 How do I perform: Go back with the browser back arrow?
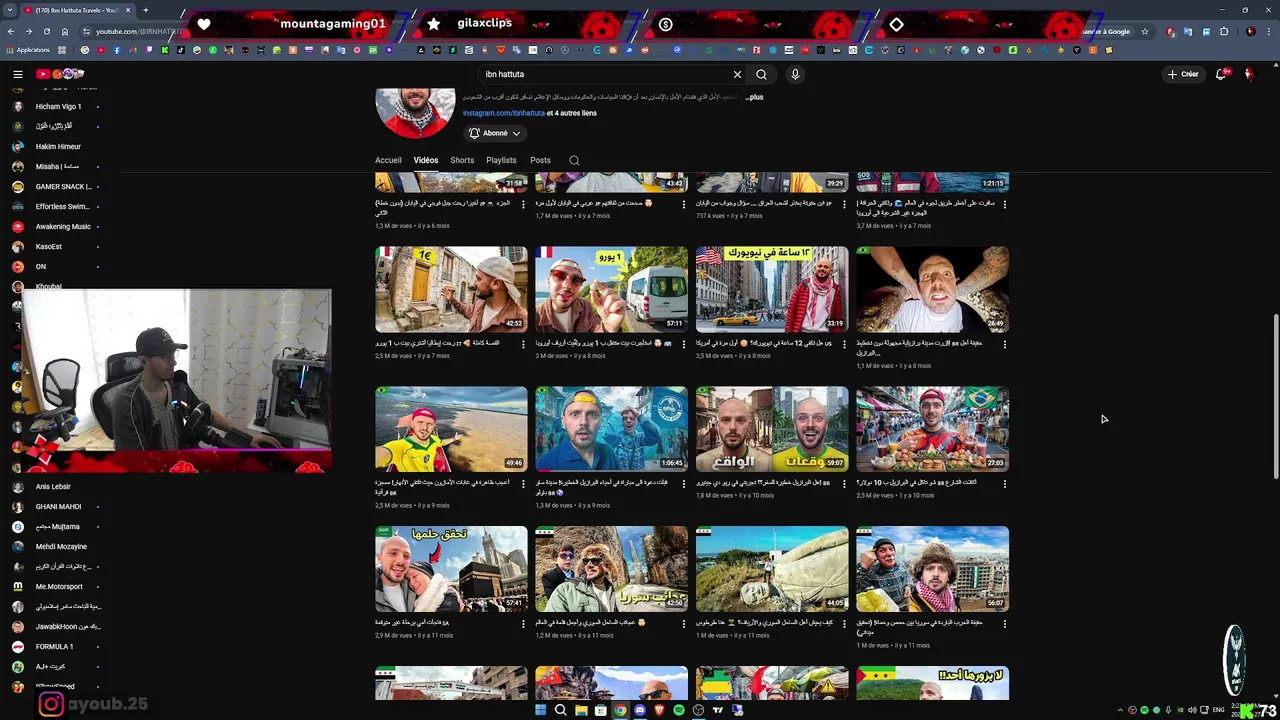11,32
